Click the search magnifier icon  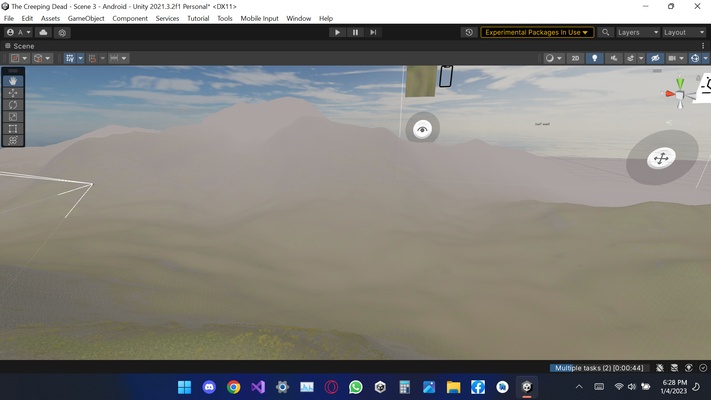605,32
